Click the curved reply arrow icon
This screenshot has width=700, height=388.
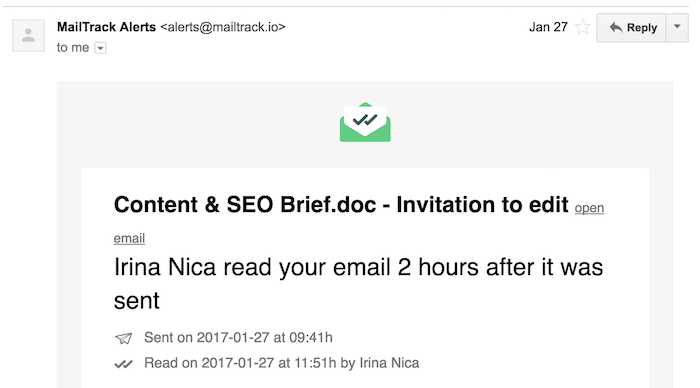point(616,28)
